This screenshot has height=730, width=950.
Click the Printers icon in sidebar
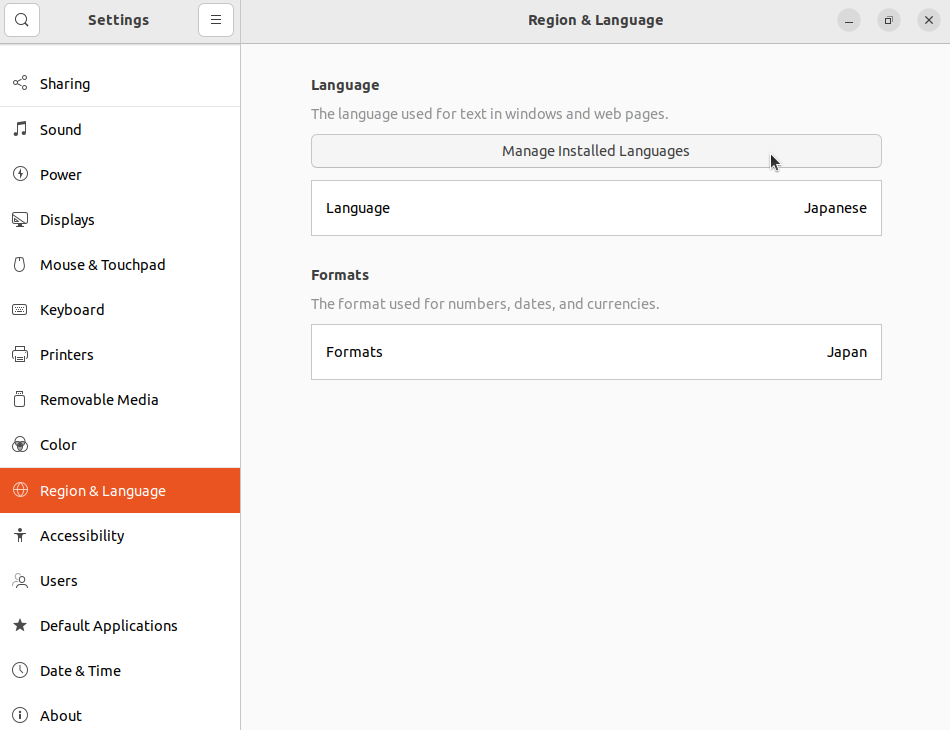point(20,355)
